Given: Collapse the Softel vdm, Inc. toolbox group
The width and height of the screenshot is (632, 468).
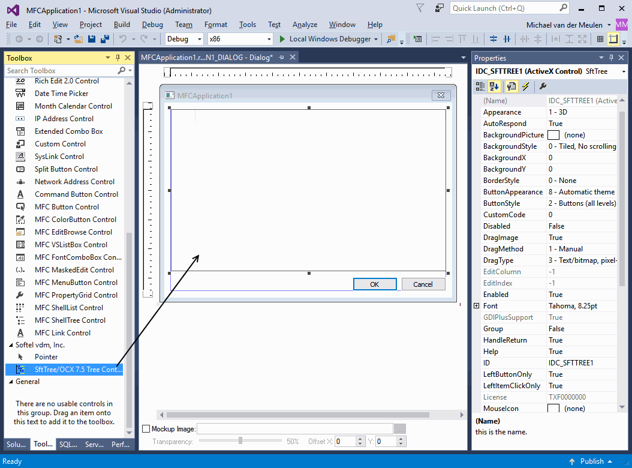Looking at the screenshot, I should point(11,345).
